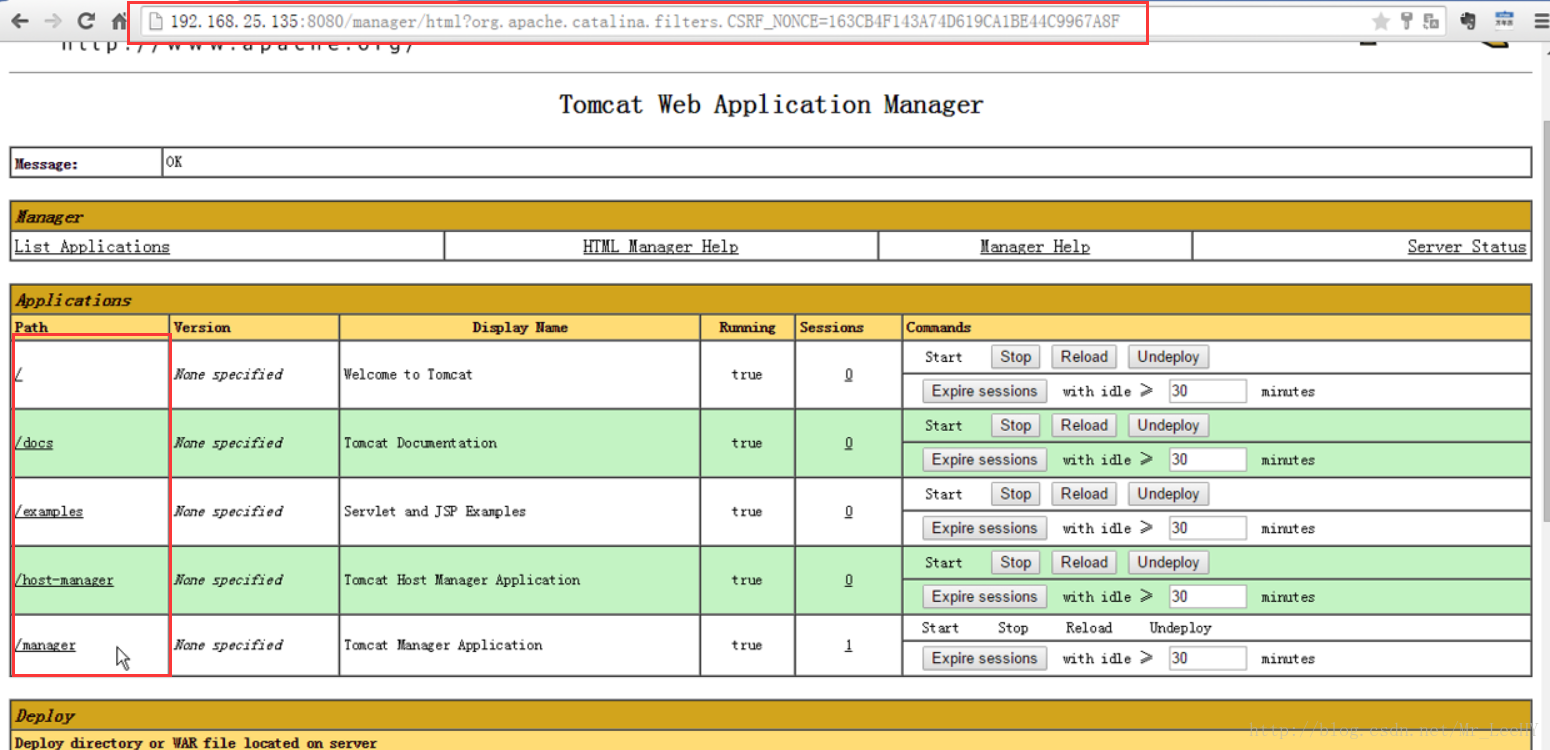1550x750 pixels.
Task: Open the sessions count 0 for /examples
Action: click(x=848, y=511)
